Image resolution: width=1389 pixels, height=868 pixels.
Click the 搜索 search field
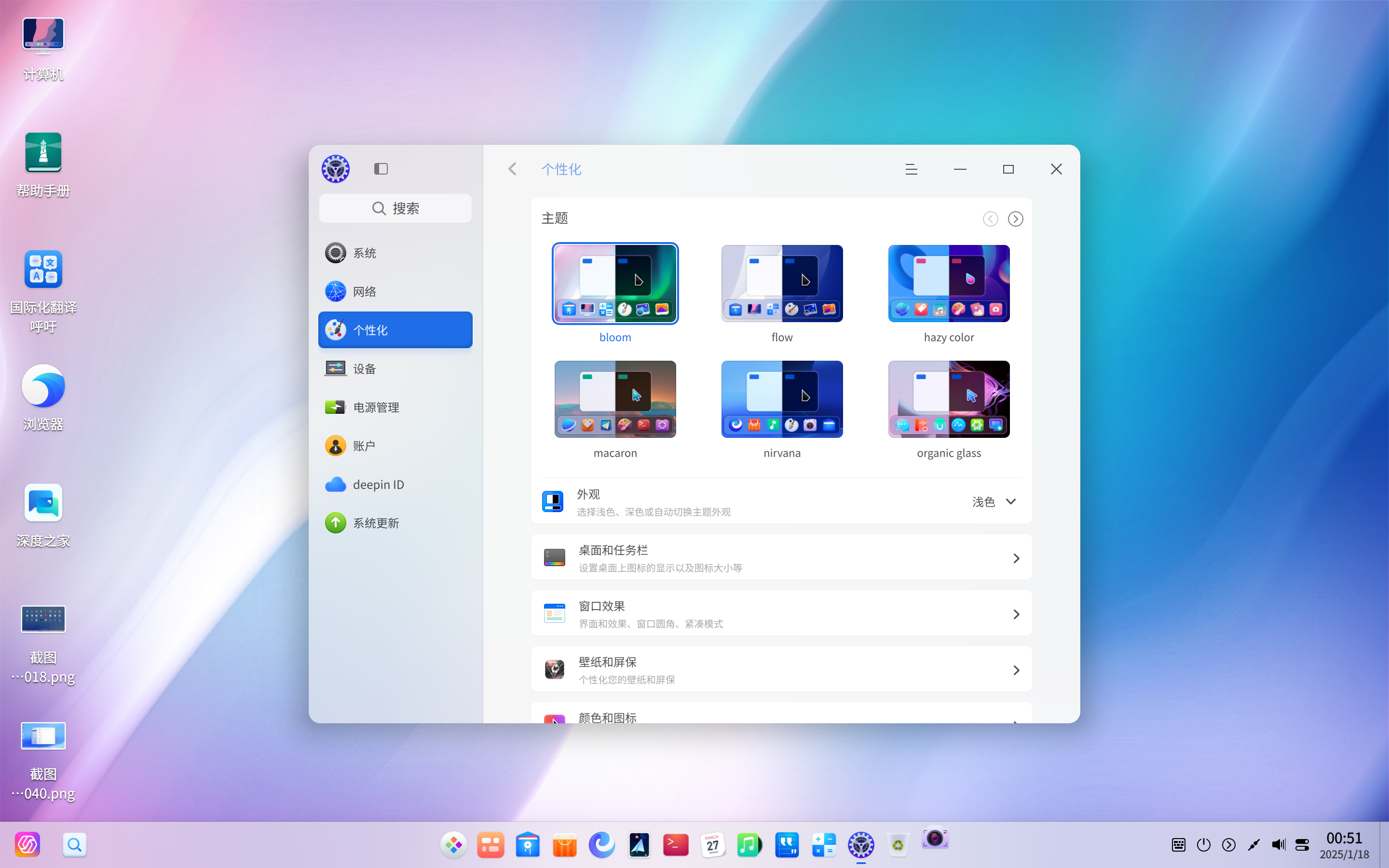point(395,208)
